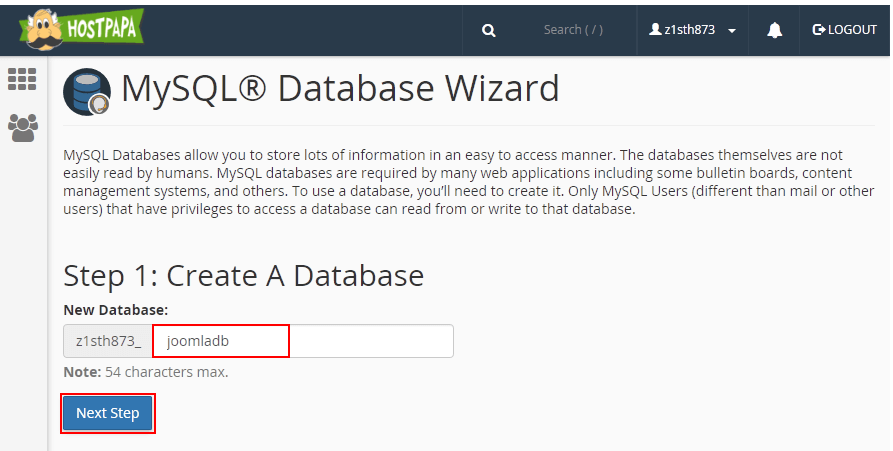893x451 pixels.
Task: Click the MySQL Databases description paragraph
Action: [469, 182]
